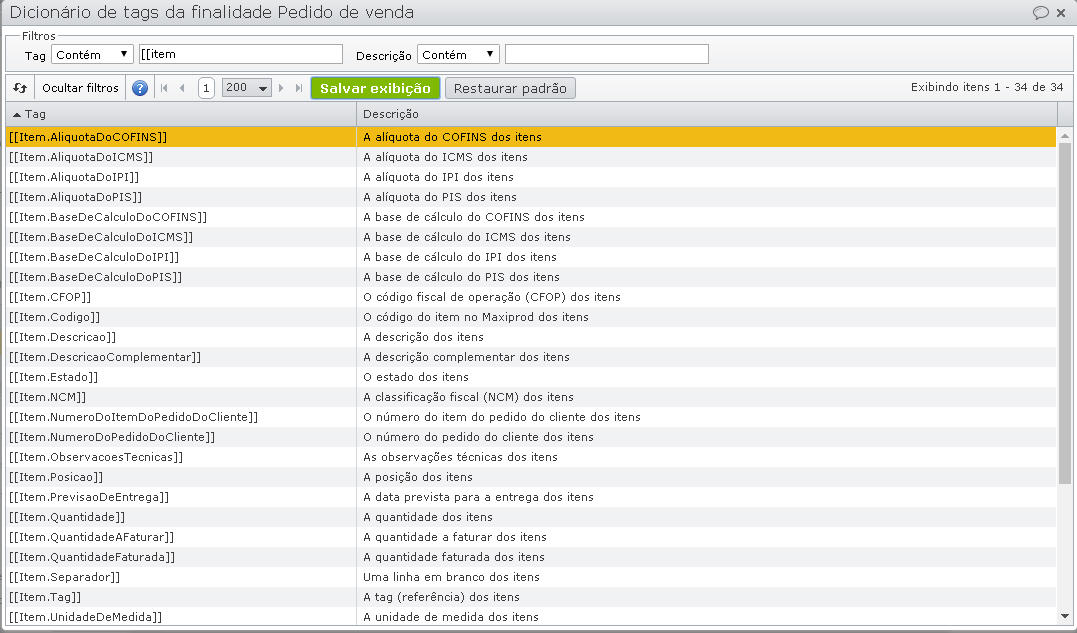
Task: Open the Tag filter Contém dropdown
Action: click(92, 54)
